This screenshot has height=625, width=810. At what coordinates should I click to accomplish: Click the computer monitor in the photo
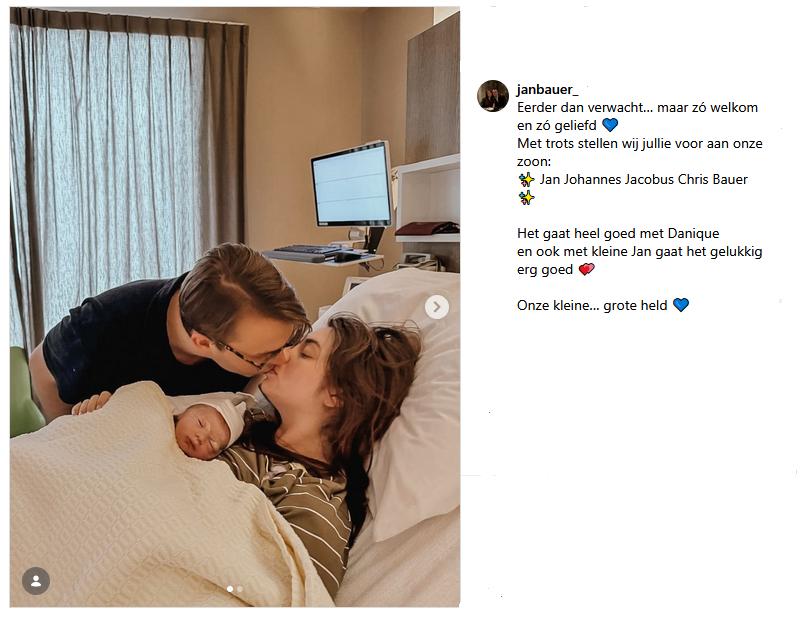click(351, 185)
